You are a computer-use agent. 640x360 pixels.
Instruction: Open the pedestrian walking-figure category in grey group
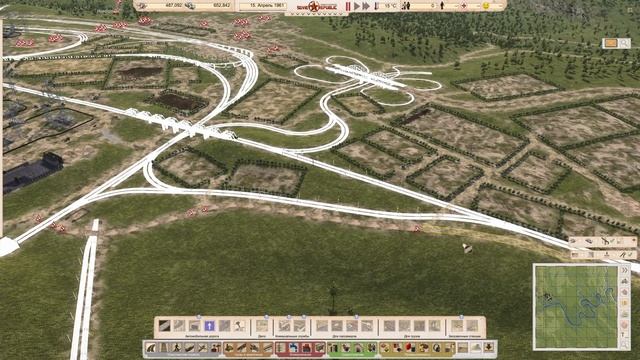coord(176,348)
